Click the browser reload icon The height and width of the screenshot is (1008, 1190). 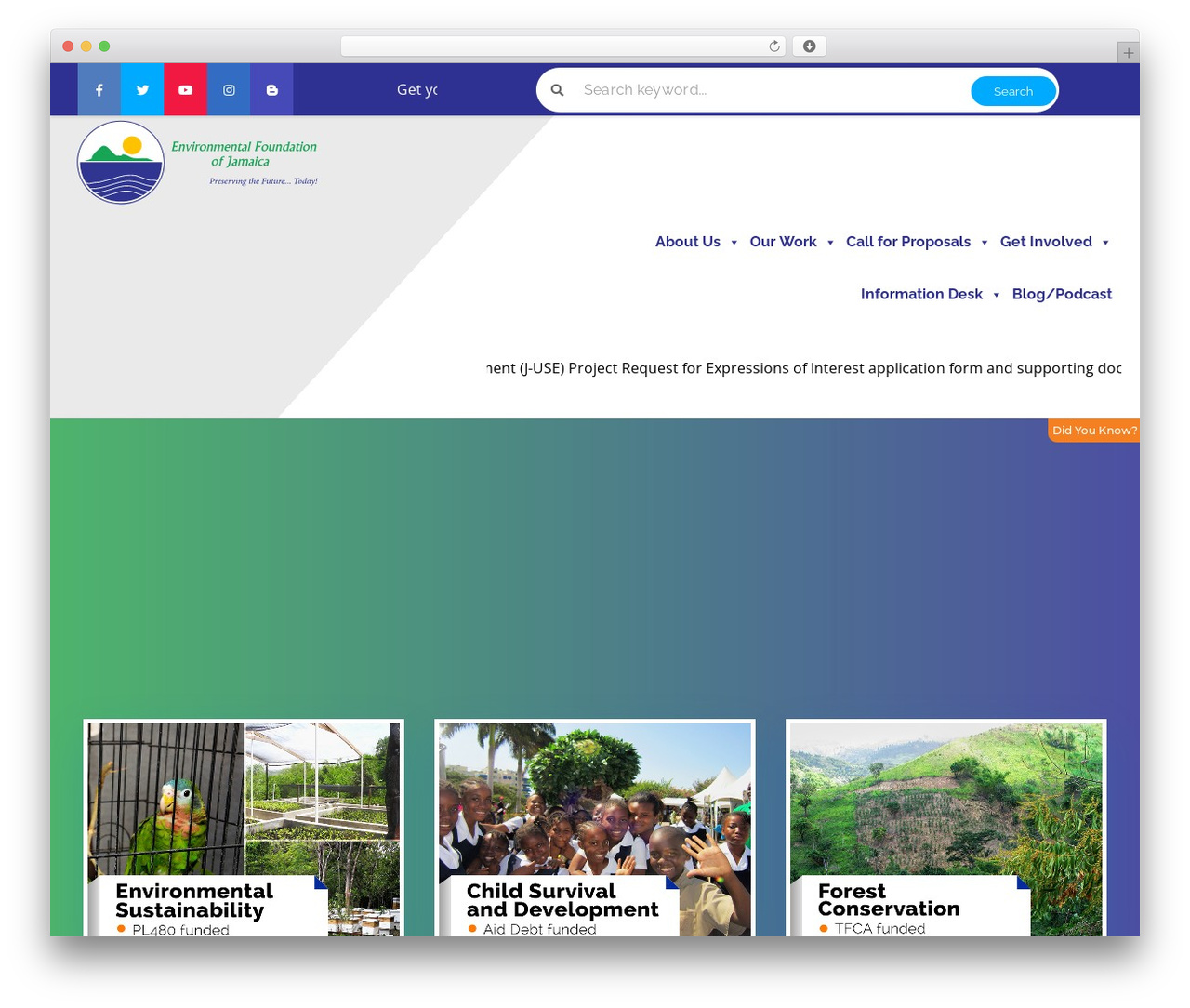(773, 46)
